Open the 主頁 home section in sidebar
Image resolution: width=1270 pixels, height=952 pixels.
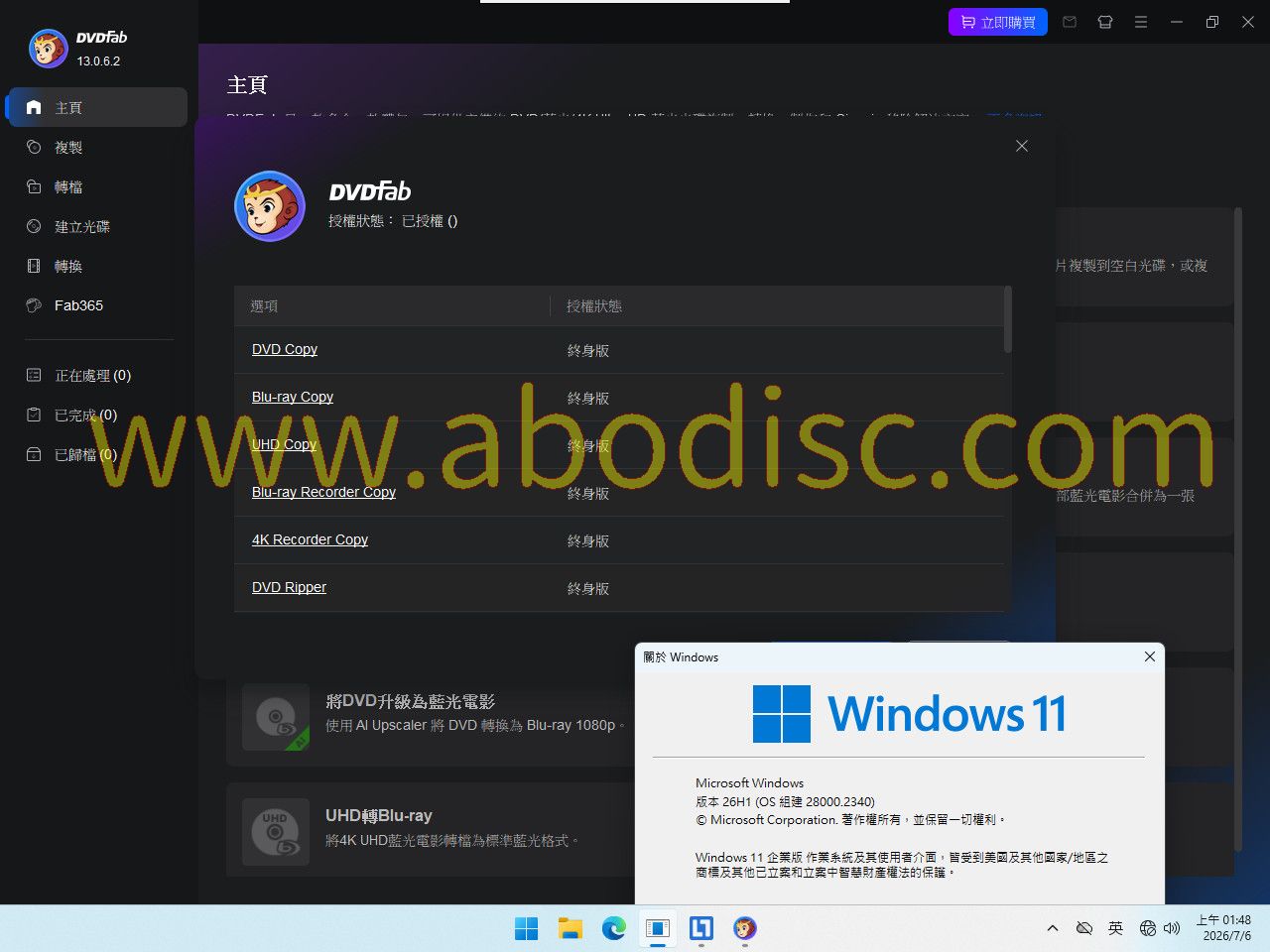coord(97,107)
